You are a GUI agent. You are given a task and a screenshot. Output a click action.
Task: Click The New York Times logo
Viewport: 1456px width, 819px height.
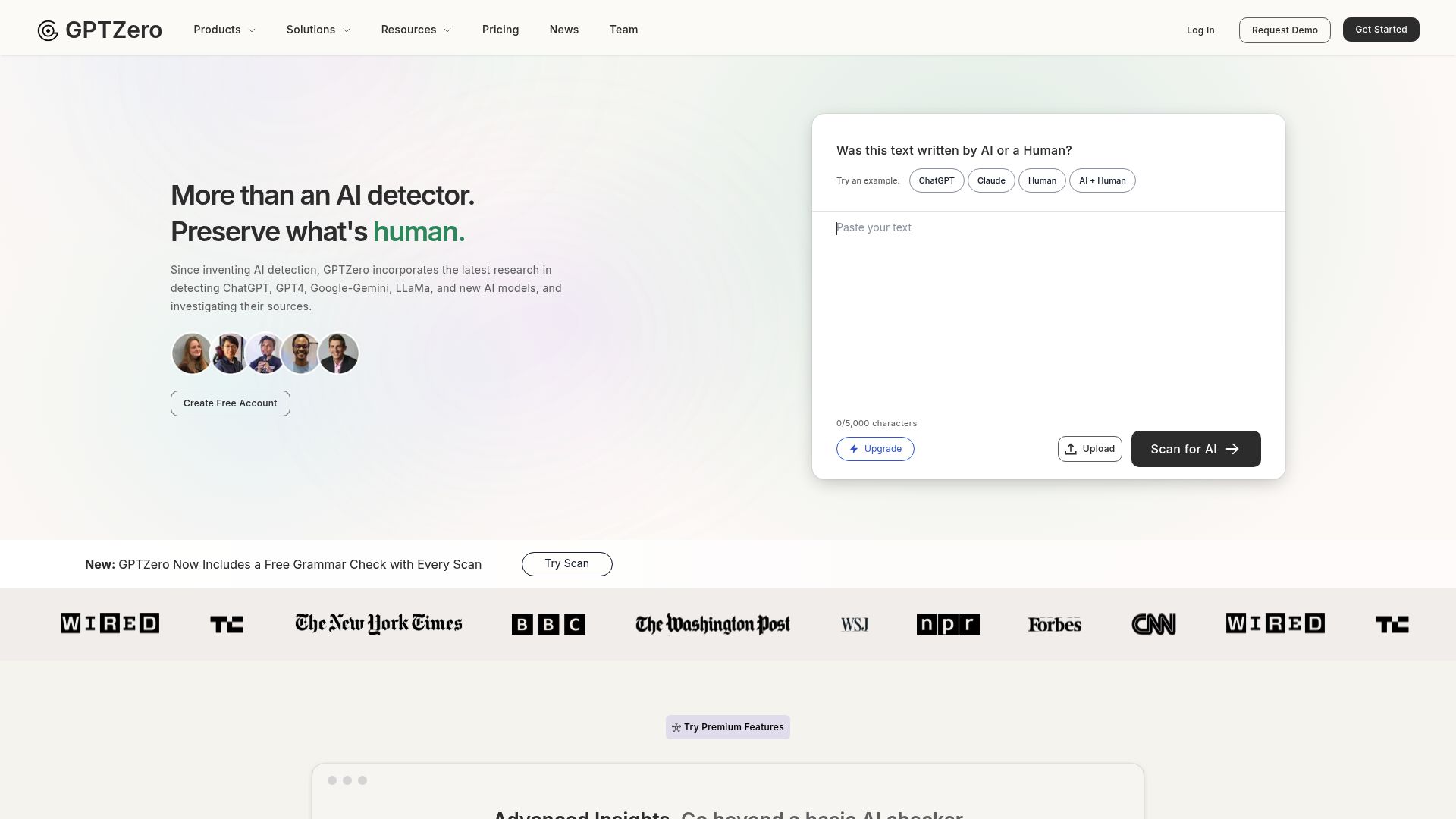[378, 623]
